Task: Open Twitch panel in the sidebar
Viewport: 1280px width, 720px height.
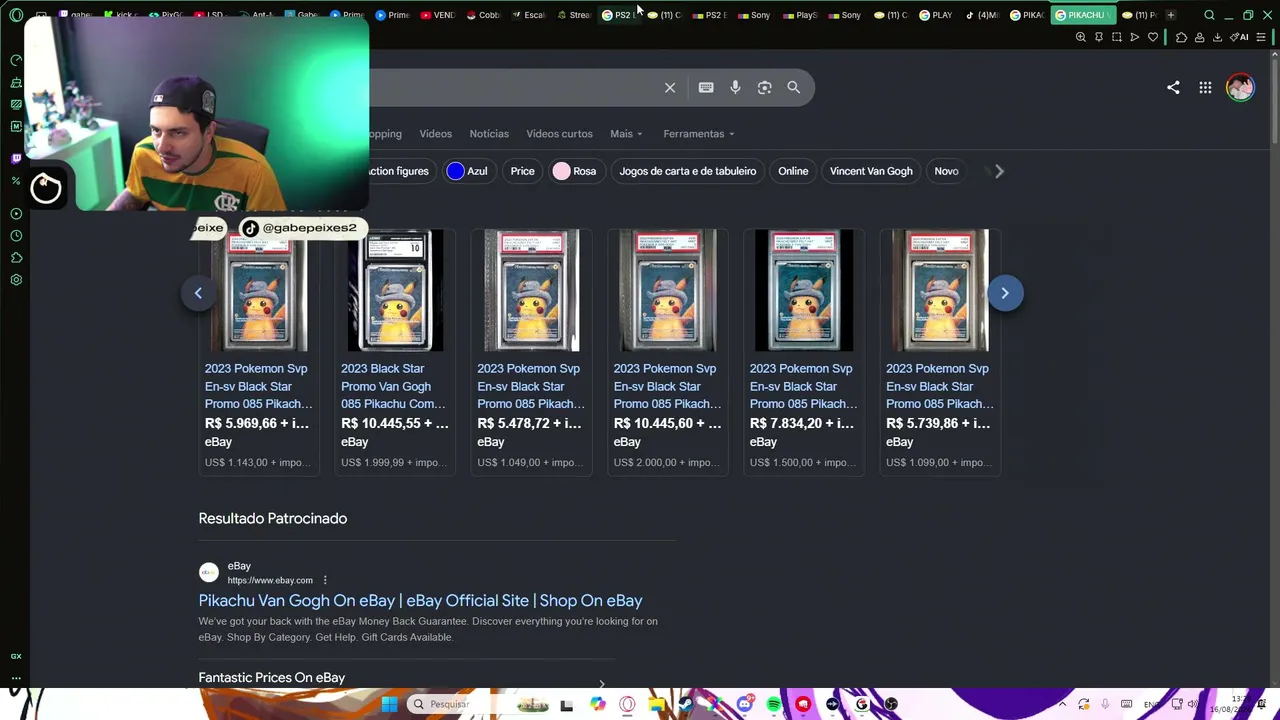Action: 16,158
